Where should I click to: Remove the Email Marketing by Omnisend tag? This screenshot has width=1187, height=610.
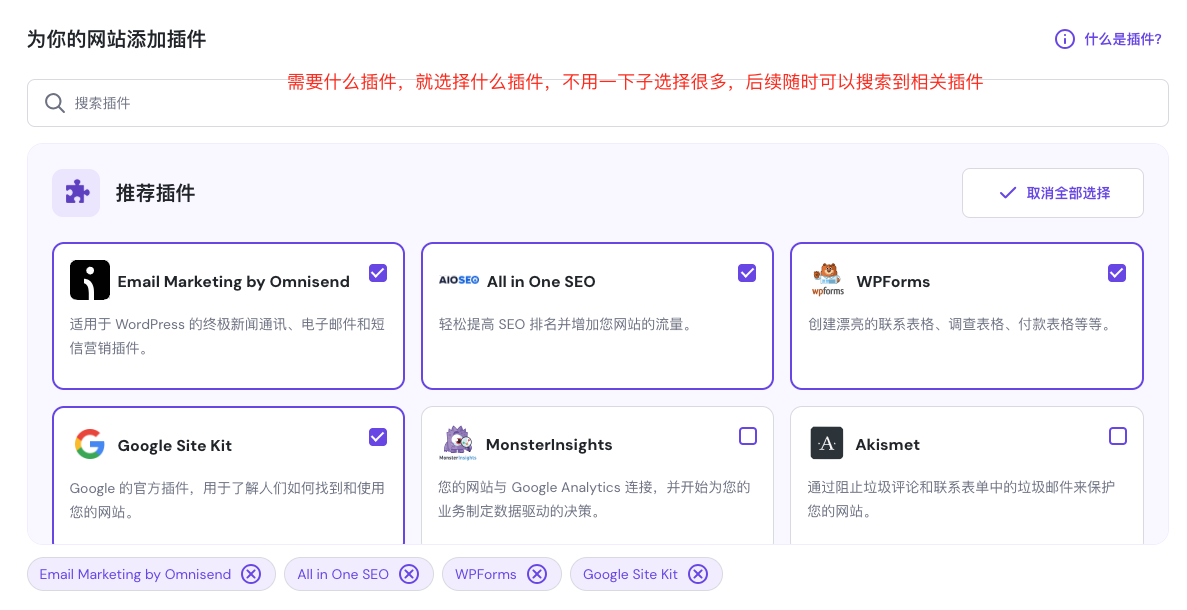coord(251,574)
